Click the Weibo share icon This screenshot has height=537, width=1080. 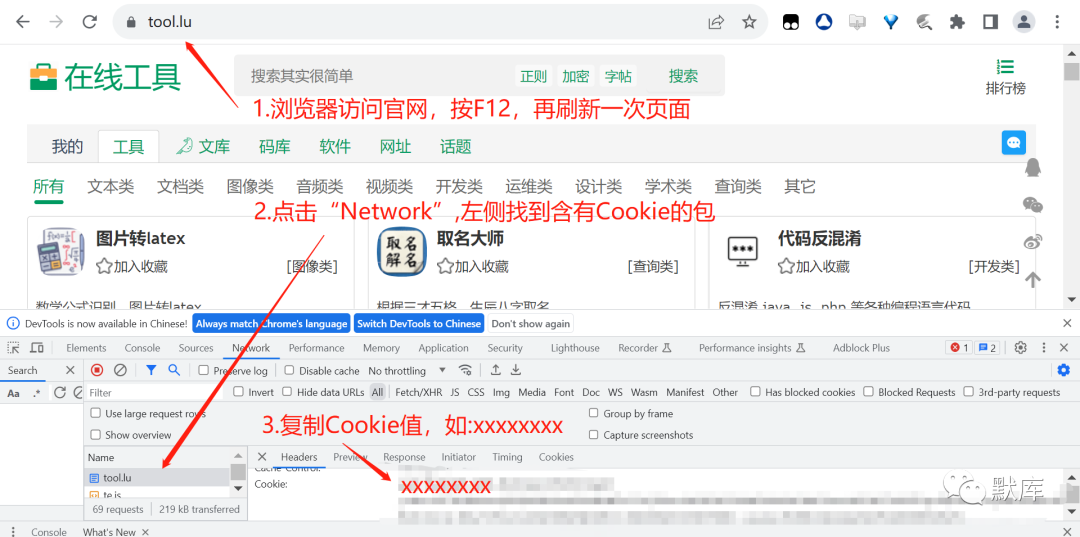1032,242
